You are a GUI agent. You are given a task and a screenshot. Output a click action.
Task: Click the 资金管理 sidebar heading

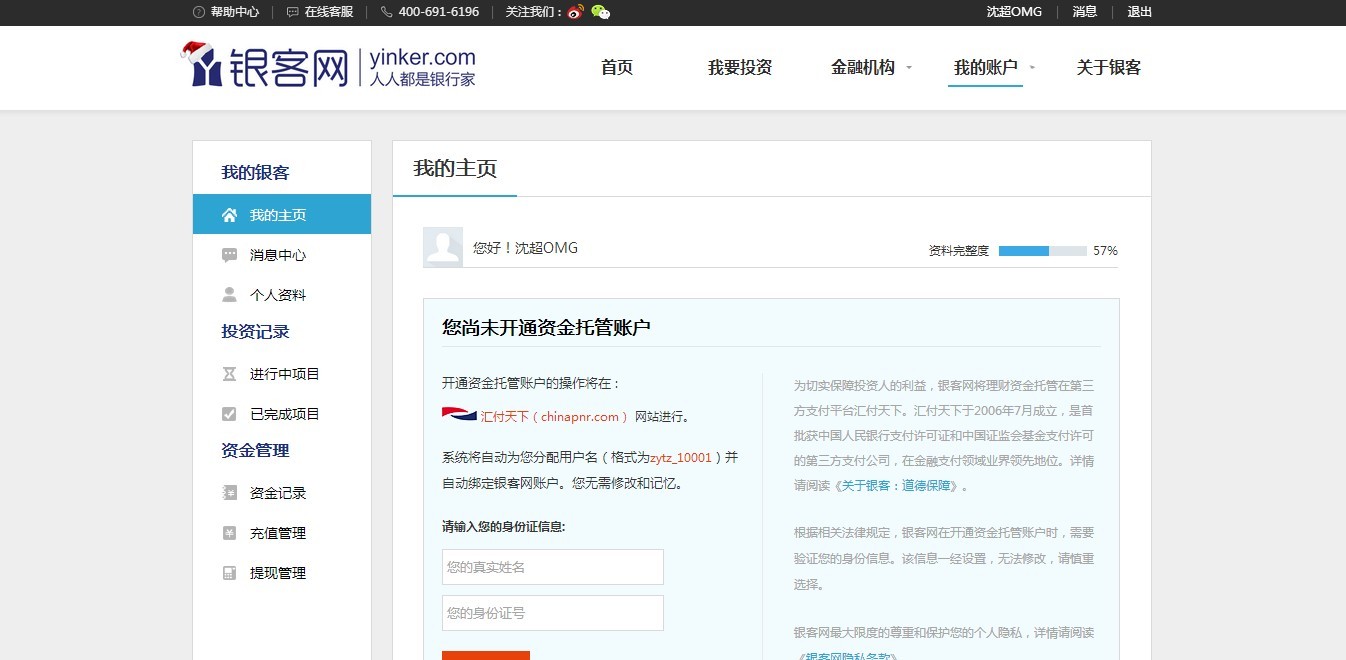pyautogui.click(x=255, y=451)
